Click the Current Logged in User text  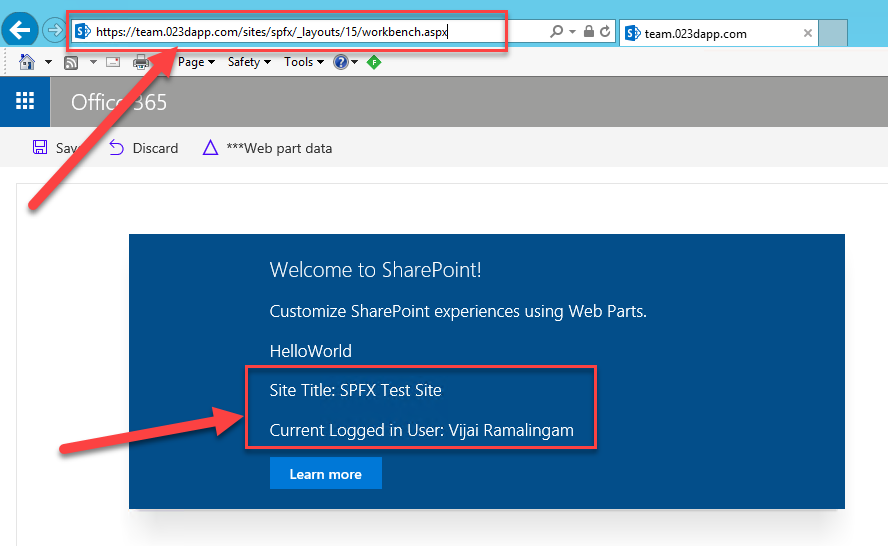(x=421, y=430)
